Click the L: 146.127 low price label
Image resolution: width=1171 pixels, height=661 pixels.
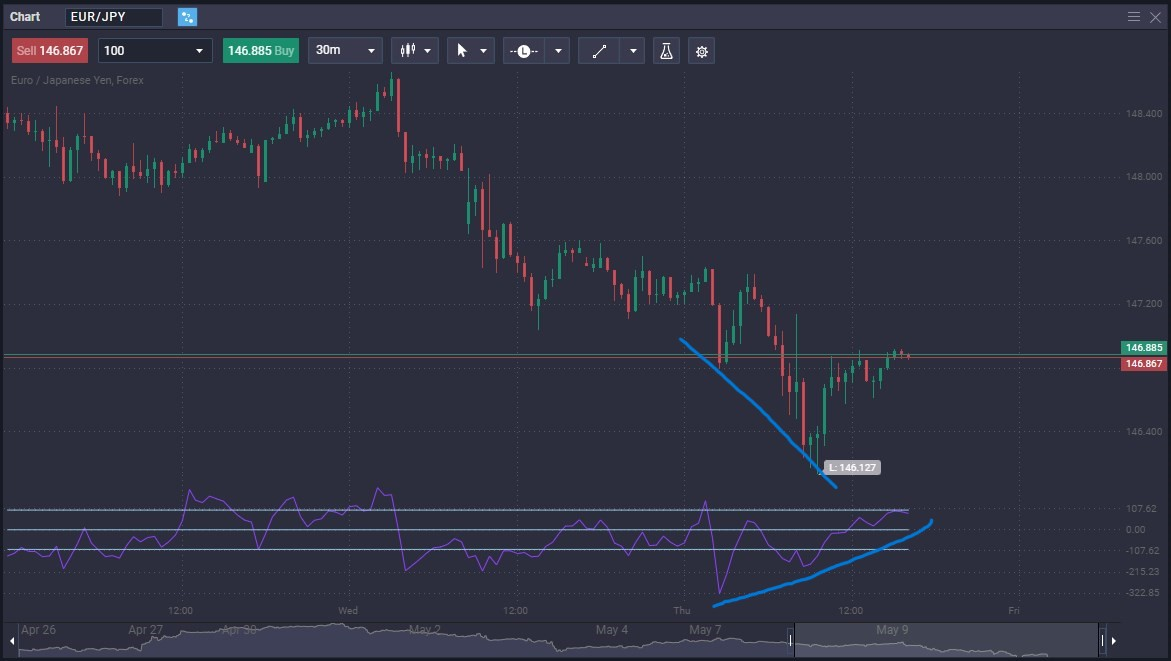pyautogui.click(x=852, y=467)
